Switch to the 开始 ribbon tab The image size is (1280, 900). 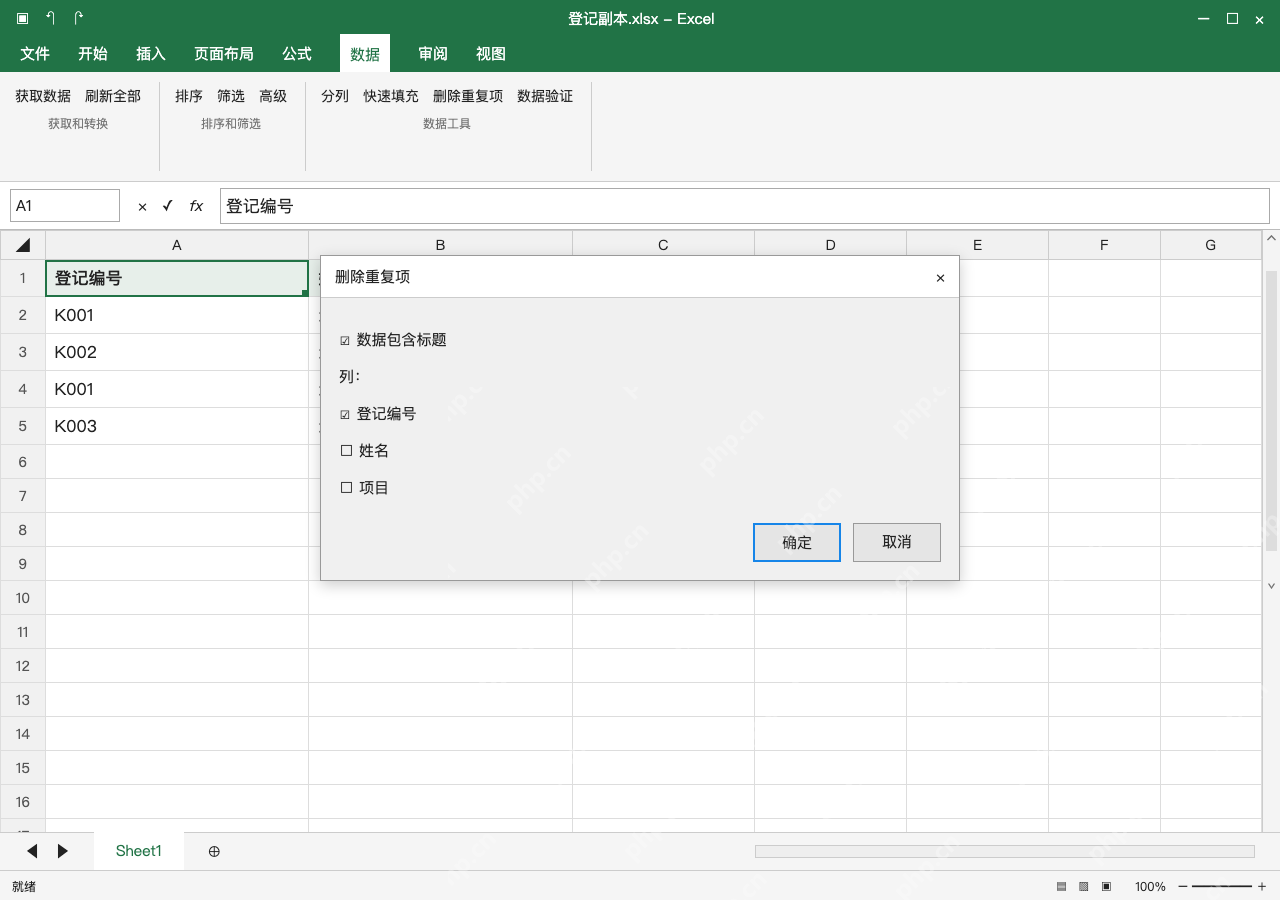point(93,54)
